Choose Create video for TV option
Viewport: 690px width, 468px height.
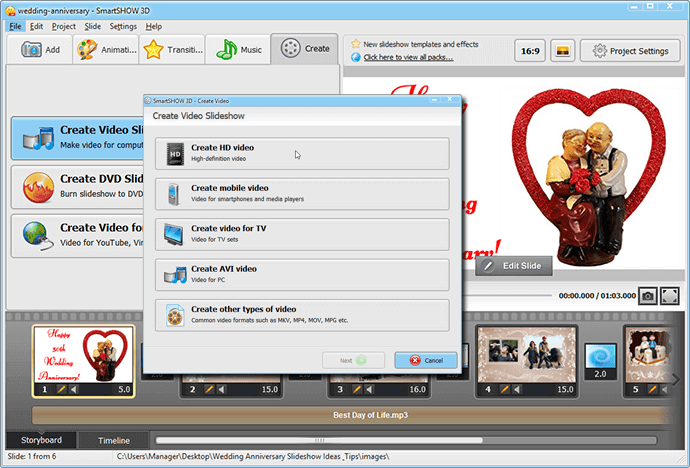pos(302,234)
